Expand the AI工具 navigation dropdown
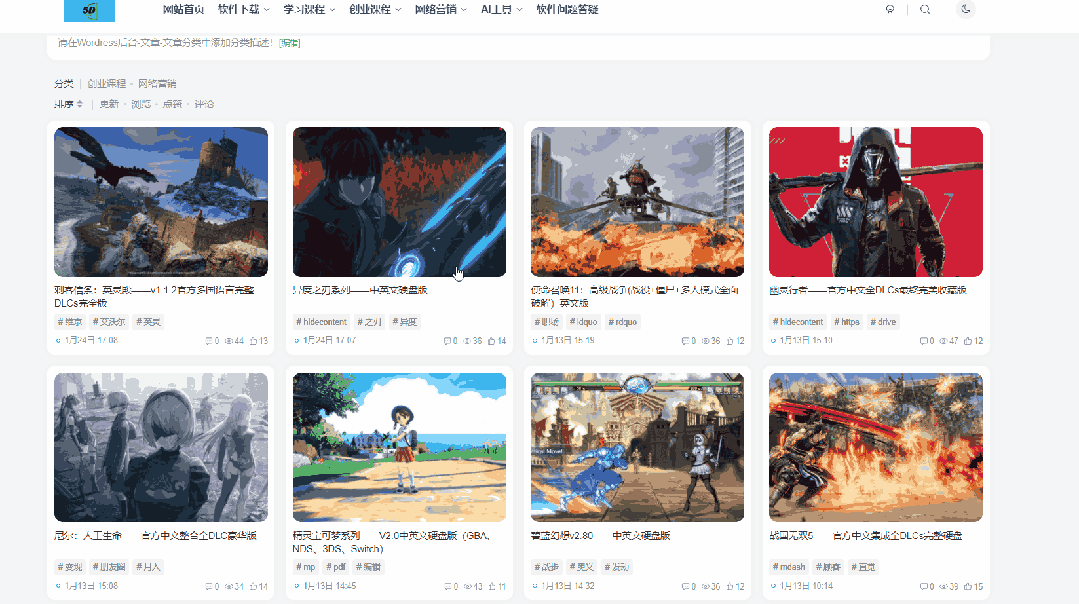This screenshot has height=604, width=1079. click(501, 10)
